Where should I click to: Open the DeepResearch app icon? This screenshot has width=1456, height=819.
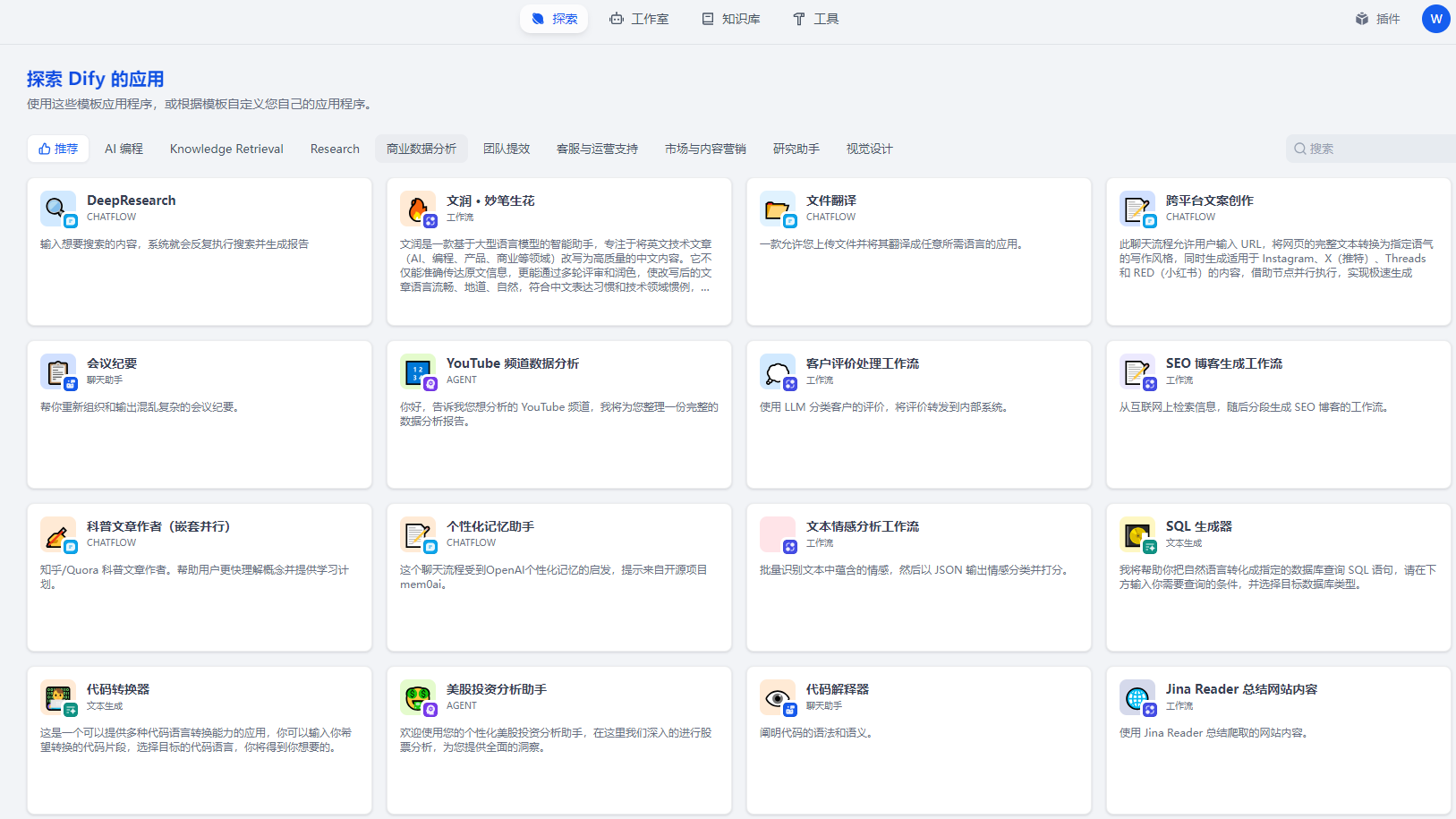coord(58,209)
